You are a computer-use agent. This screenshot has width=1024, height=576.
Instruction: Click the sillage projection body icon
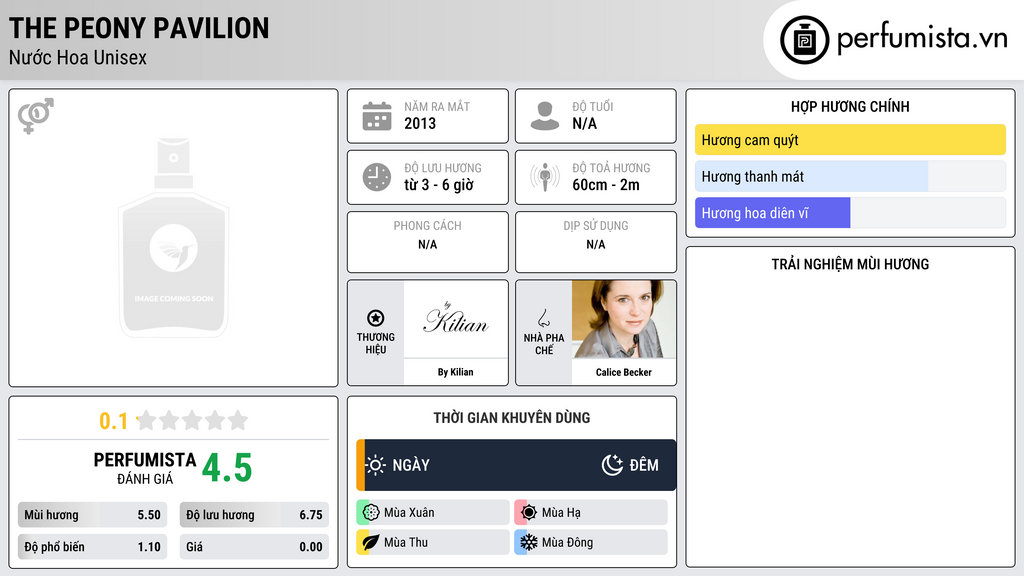545,177
